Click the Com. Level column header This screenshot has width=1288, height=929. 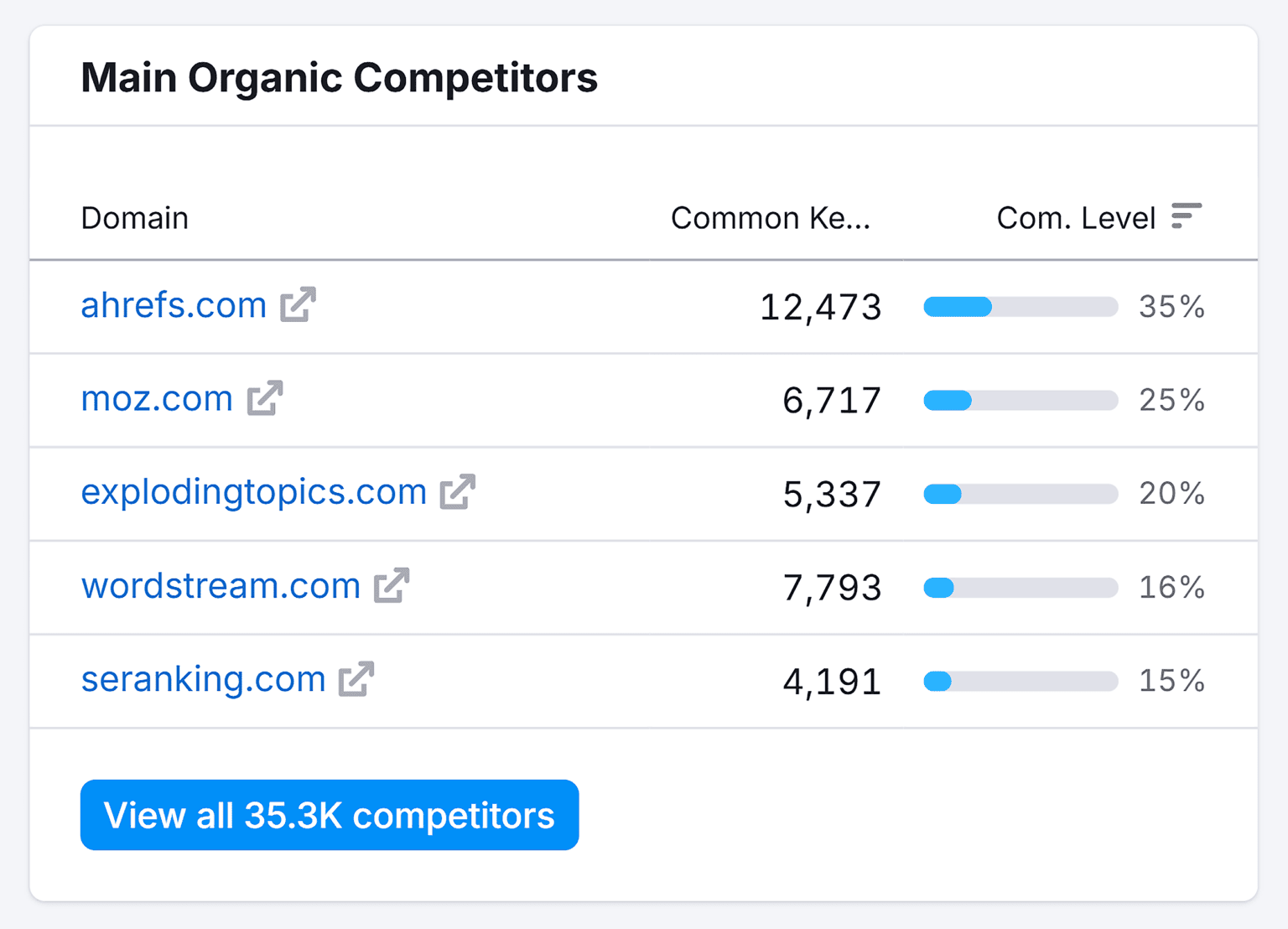pyautogui.click(x=1077, y=217)
